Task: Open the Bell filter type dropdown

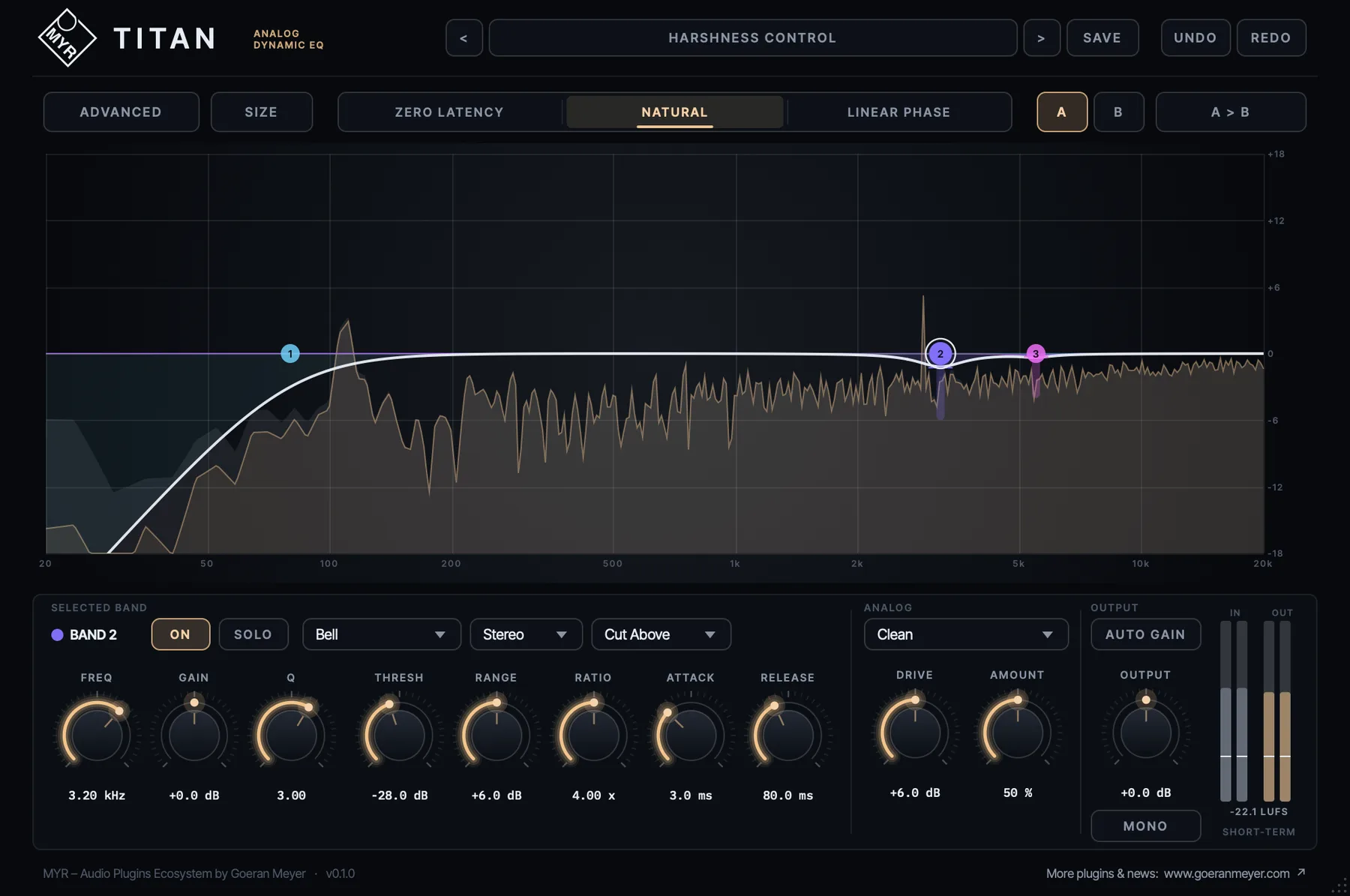Action: pyautogui.click(x=382, y=634)
